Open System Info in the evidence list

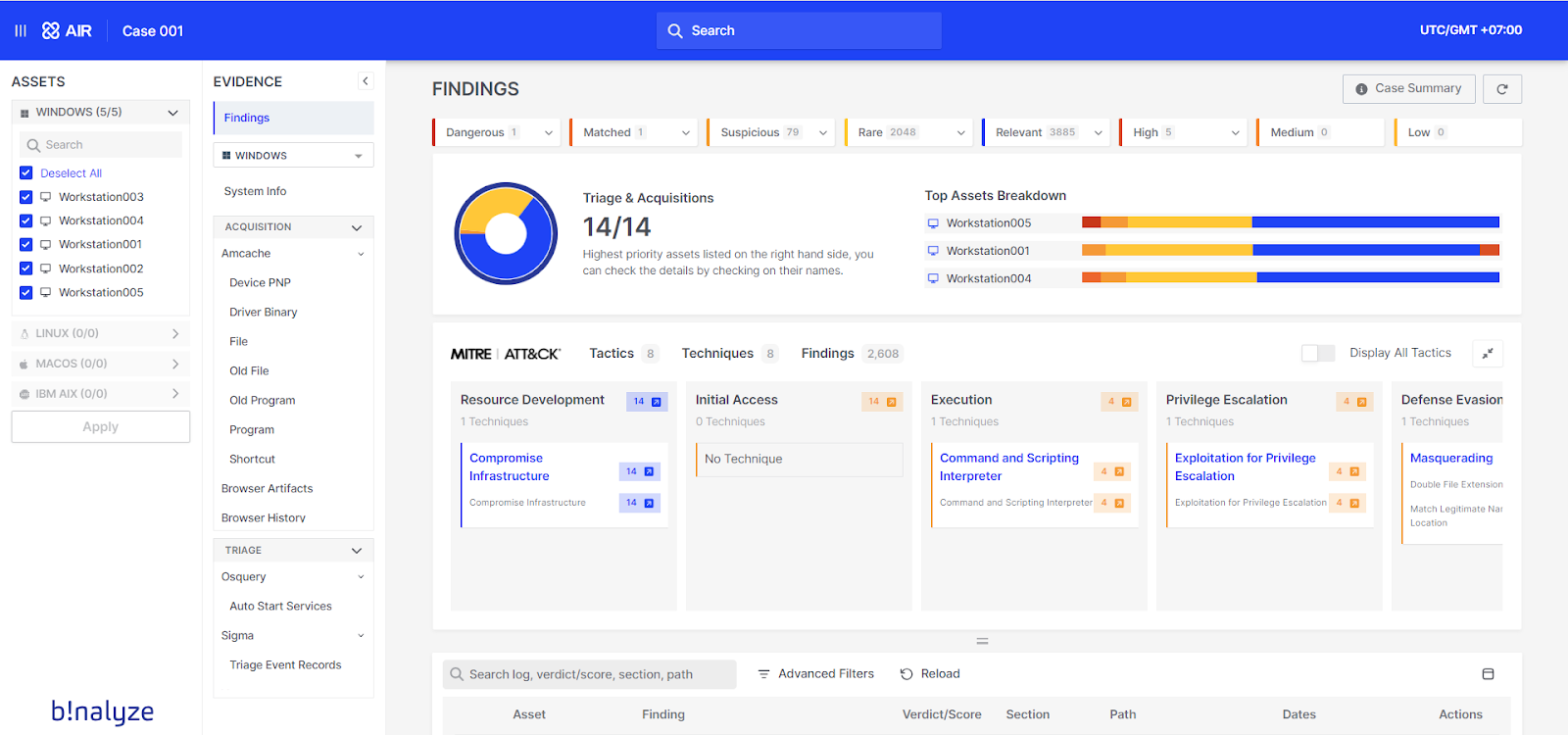[x=255, y=191]
